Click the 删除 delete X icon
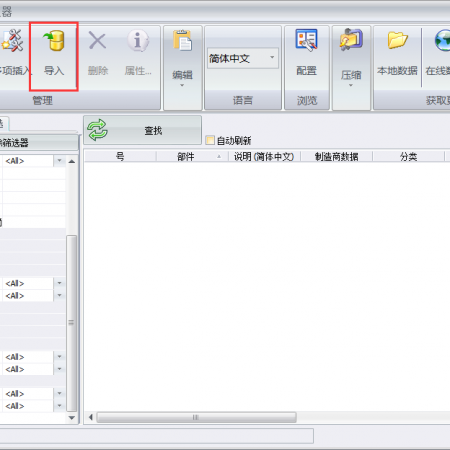This screenshot has width=450, height=450. click(x=97, y=41)
